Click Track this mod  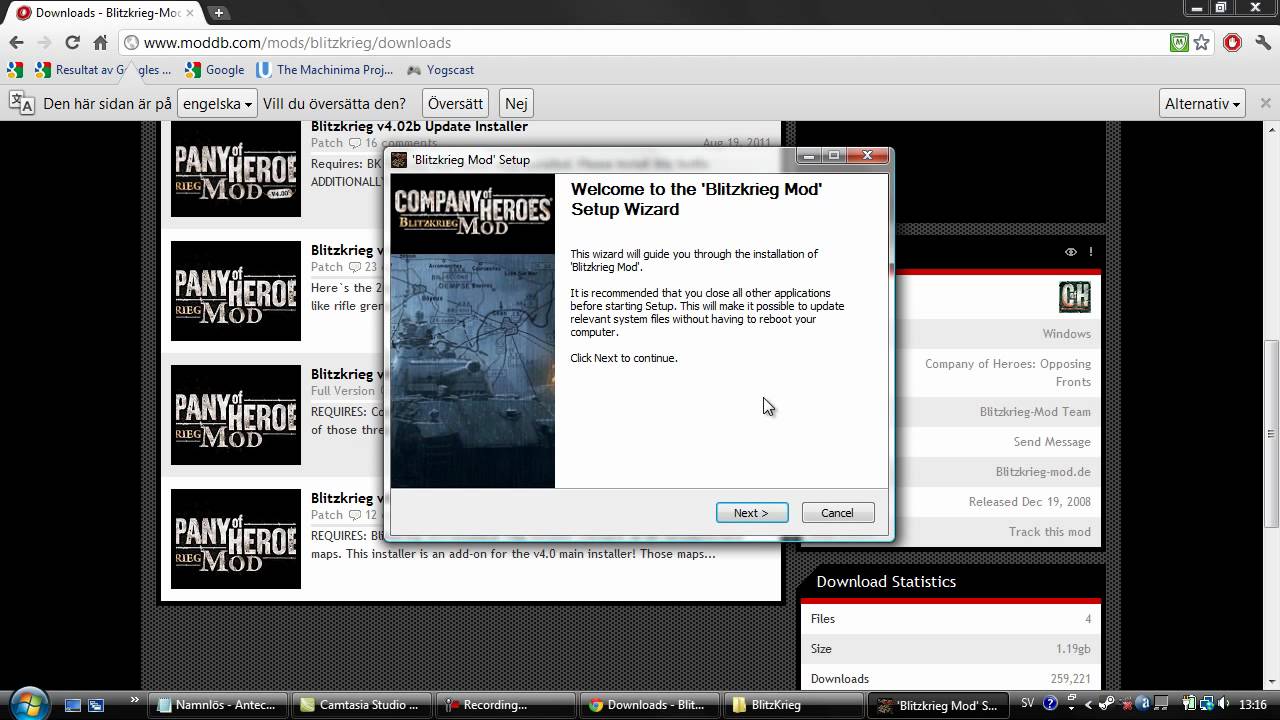click(1050, 532)
